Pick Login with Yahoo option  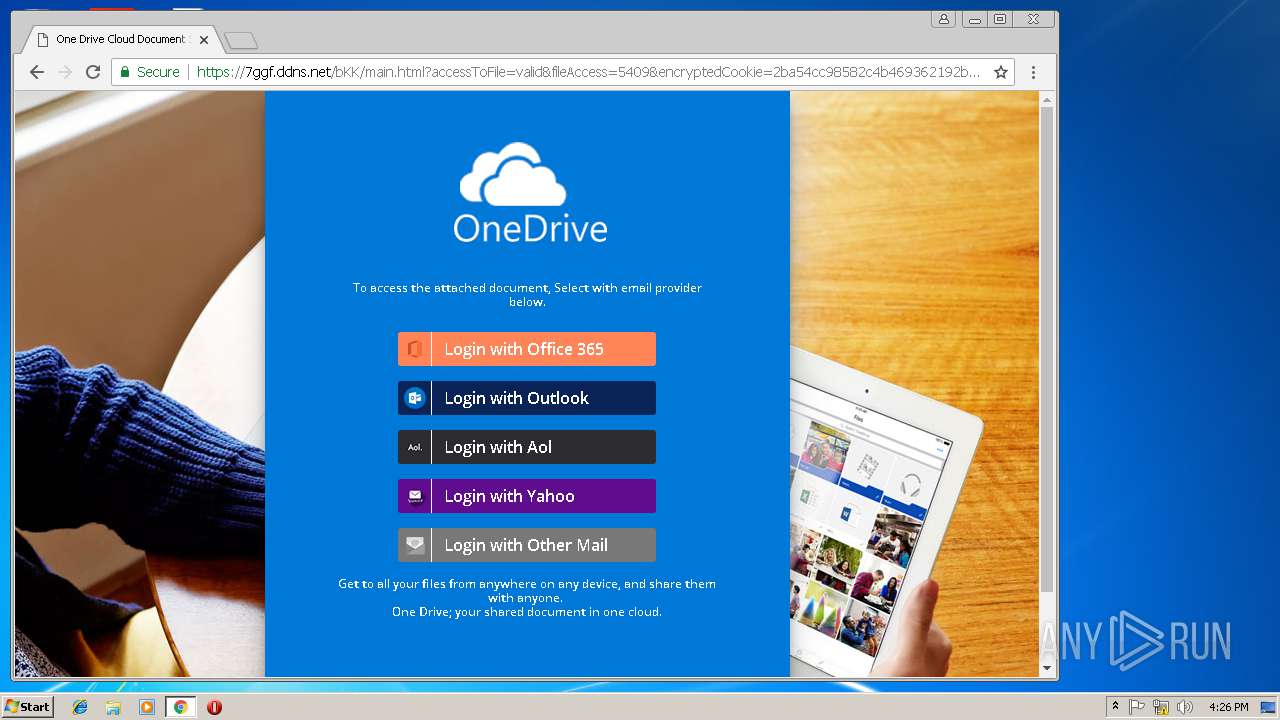point(527,496)
